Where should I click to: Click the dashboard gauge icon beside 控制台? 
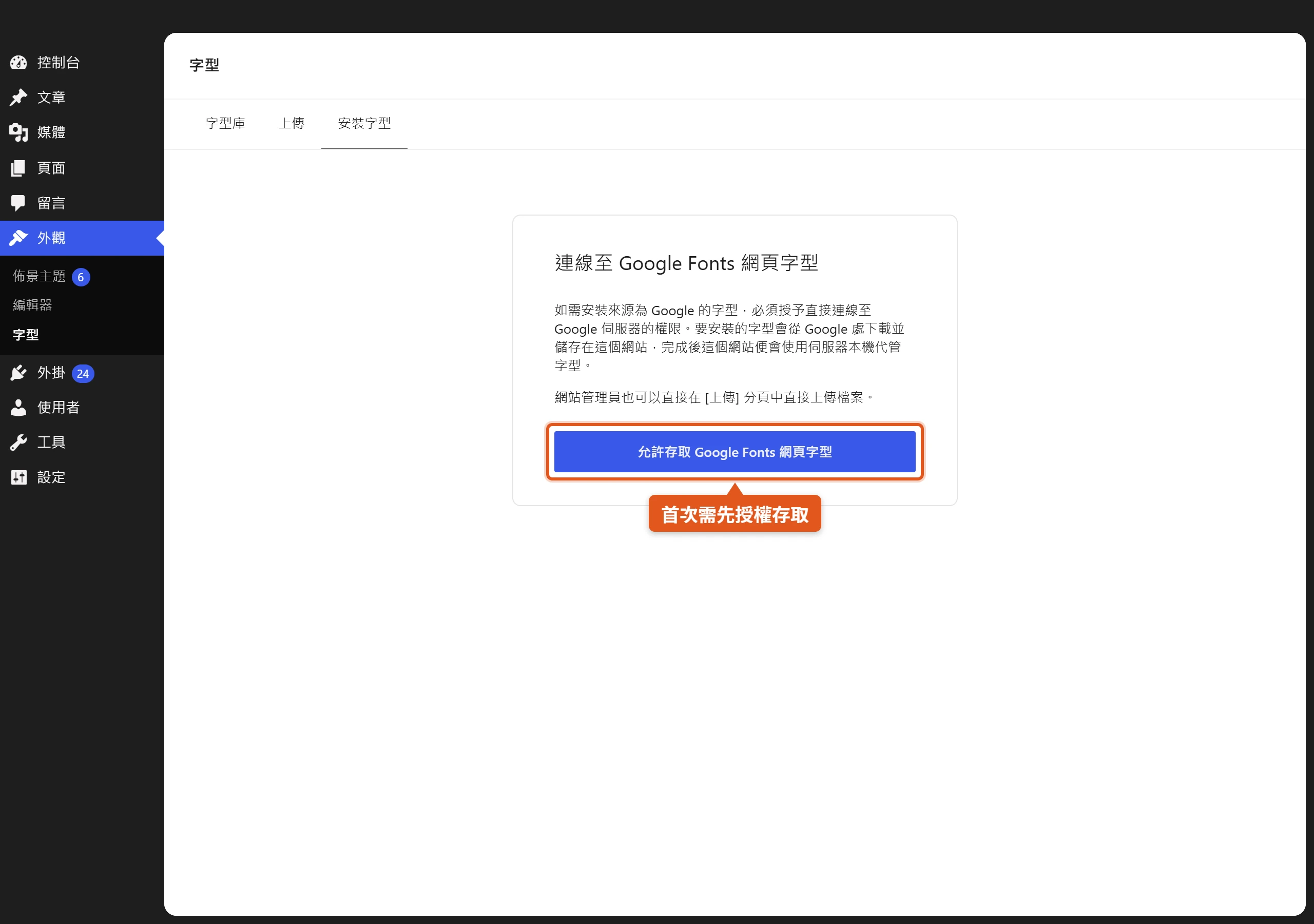[x=18, y=63]
